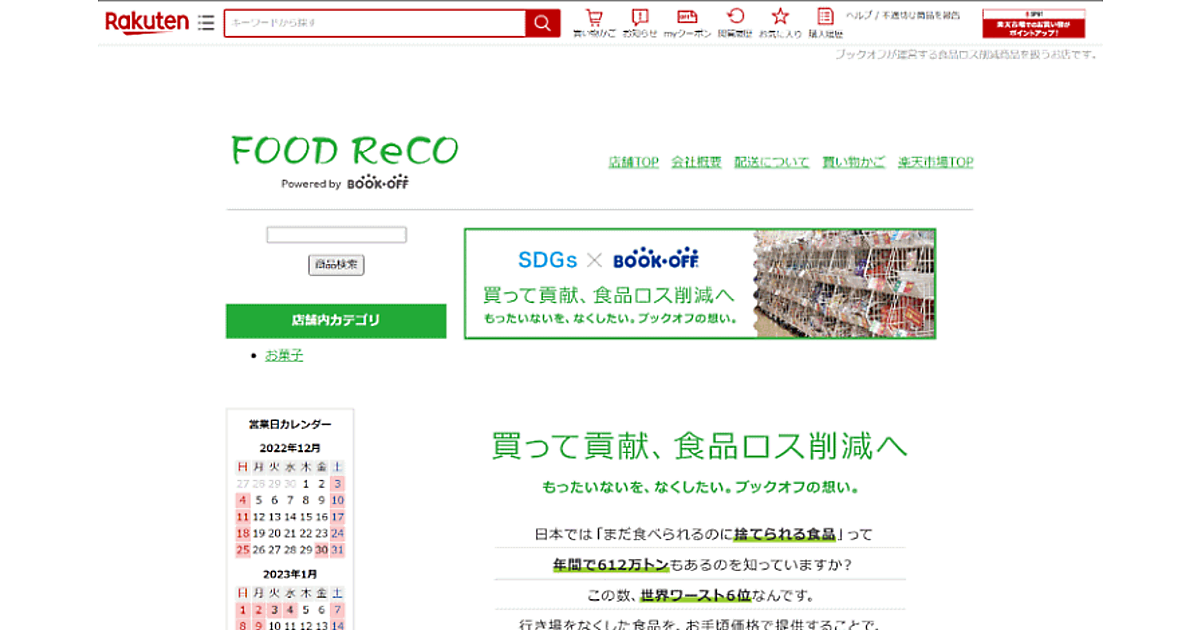Go to 店舗TOP link
This screenshot has height=630, width=1200.
[634, 162]
